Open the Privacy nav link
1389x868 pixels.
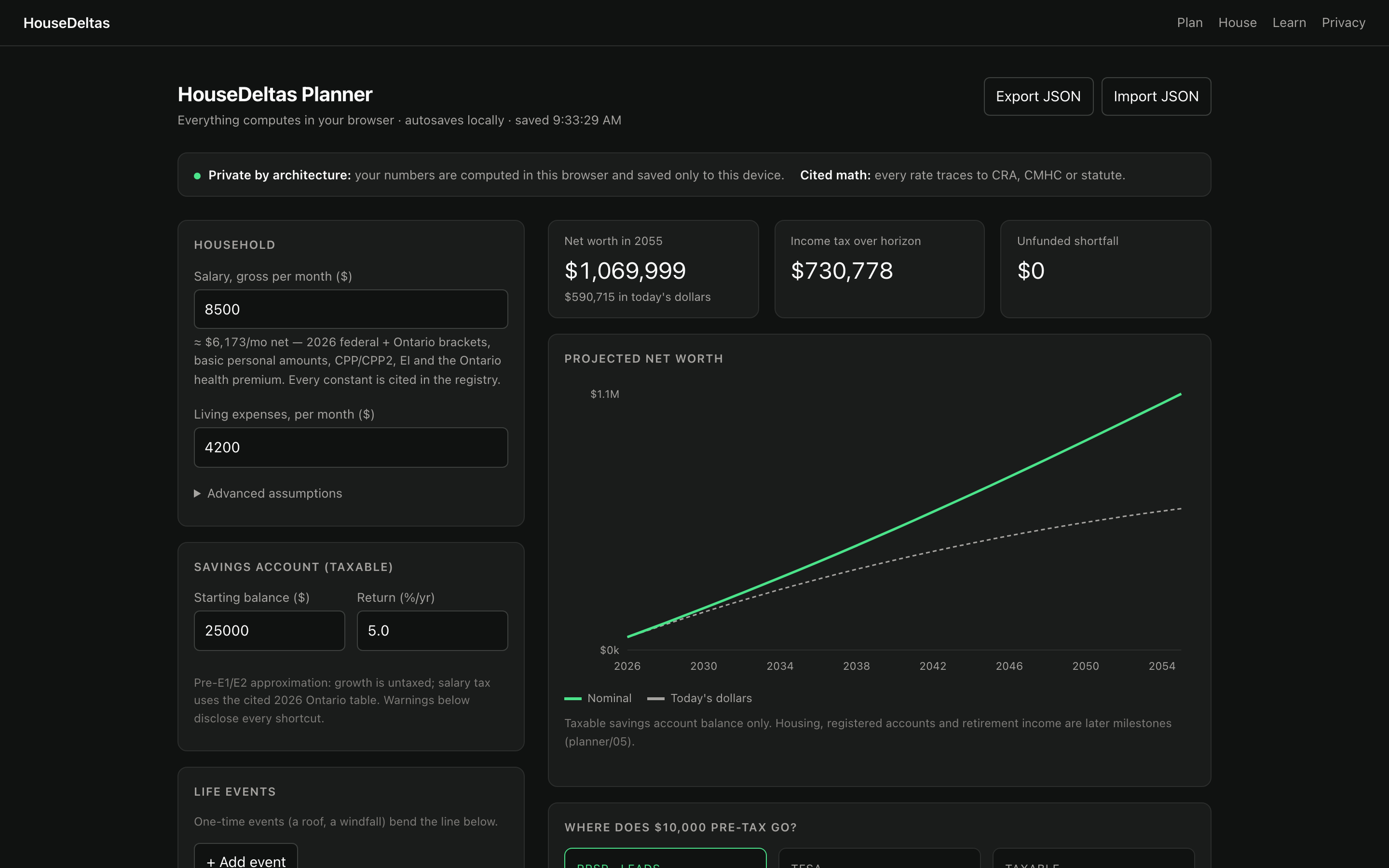pos(1343,23)
